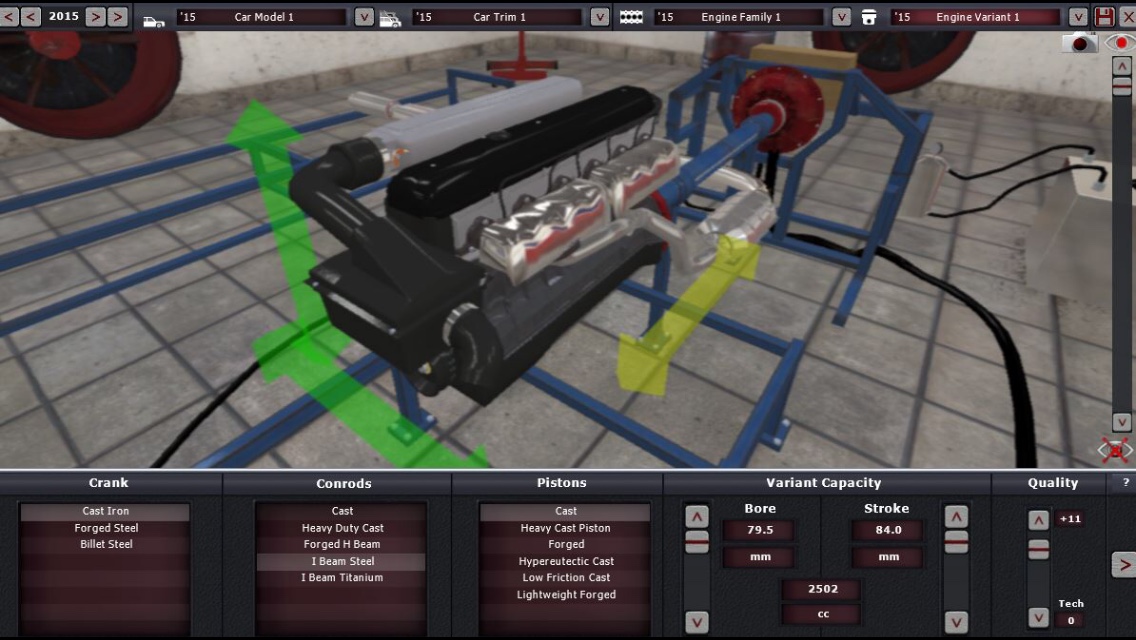
Task: Click the crossed-out icon below the right scrollbar
Action: tap(1115, 451)
